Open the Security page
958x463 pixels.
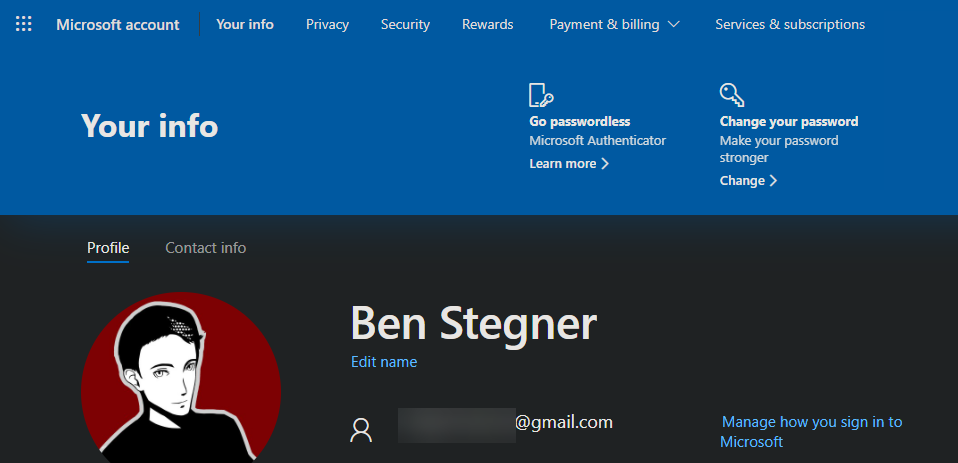tap(405, 24)
